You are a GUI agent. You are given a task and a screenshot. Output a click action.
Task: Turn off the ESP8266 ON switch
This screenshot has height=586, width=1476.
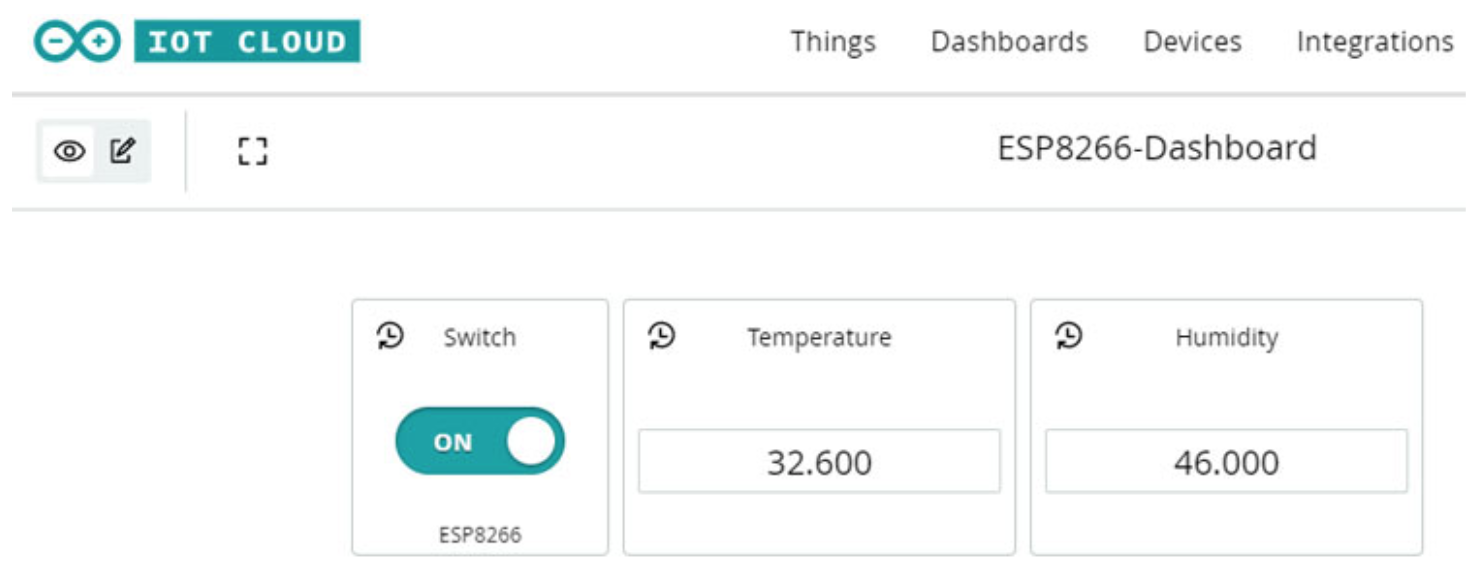(x=480, y=441)
